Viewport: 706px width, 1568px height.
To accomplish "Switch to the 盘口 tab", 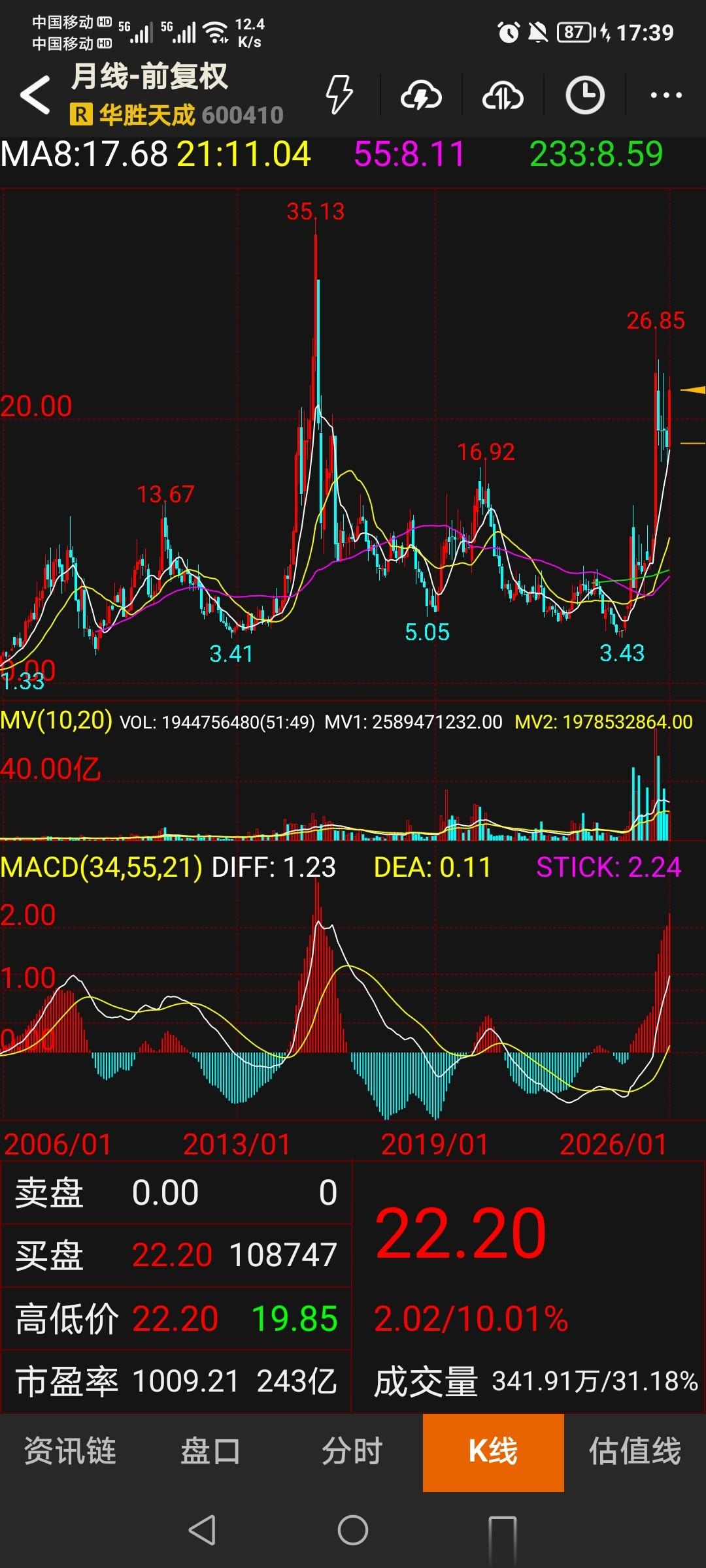I will pyautogui.click(x=210, y=1452).
